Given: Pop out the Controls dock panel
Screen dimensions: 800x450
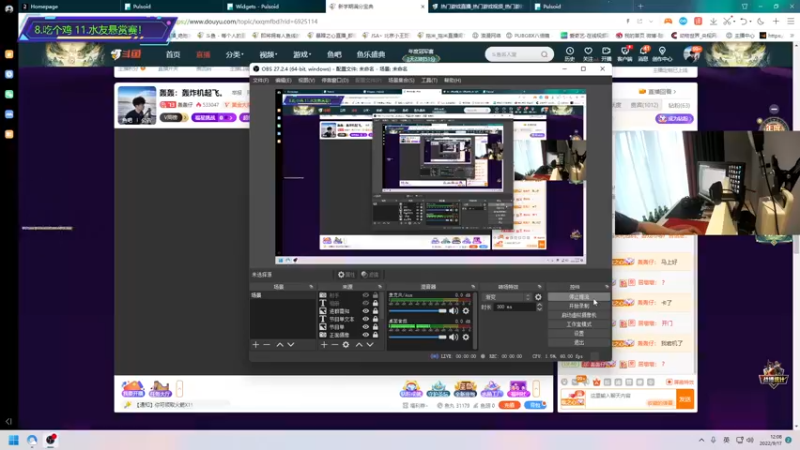Looking at the screenshot, I should pos(606,287).
